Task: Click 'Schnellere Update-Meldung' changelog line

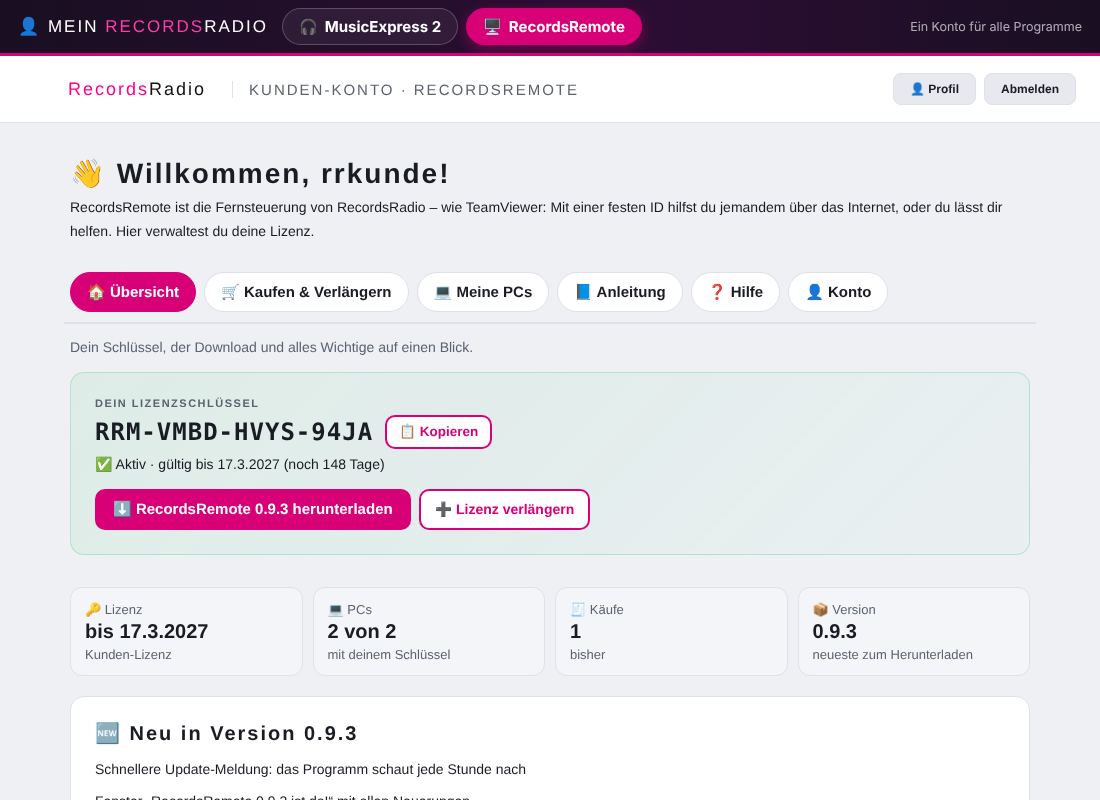Action: pos(310,770)
